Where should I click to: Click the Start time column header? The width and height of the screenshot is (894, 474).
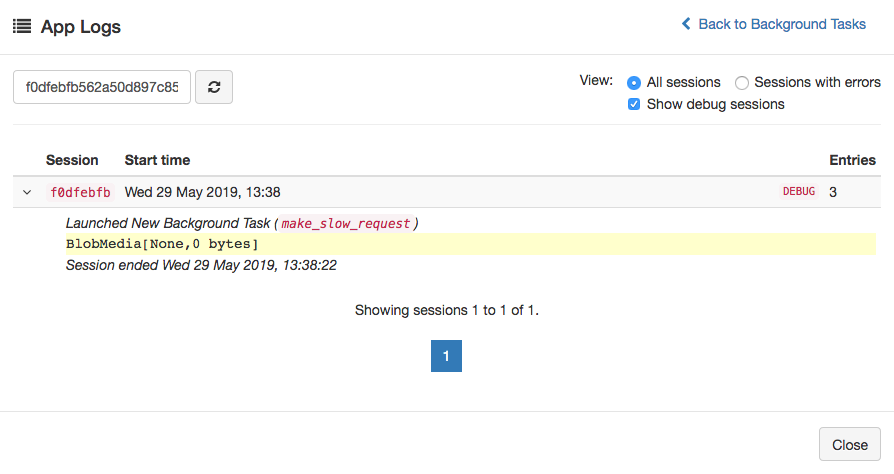click(157, 160)
